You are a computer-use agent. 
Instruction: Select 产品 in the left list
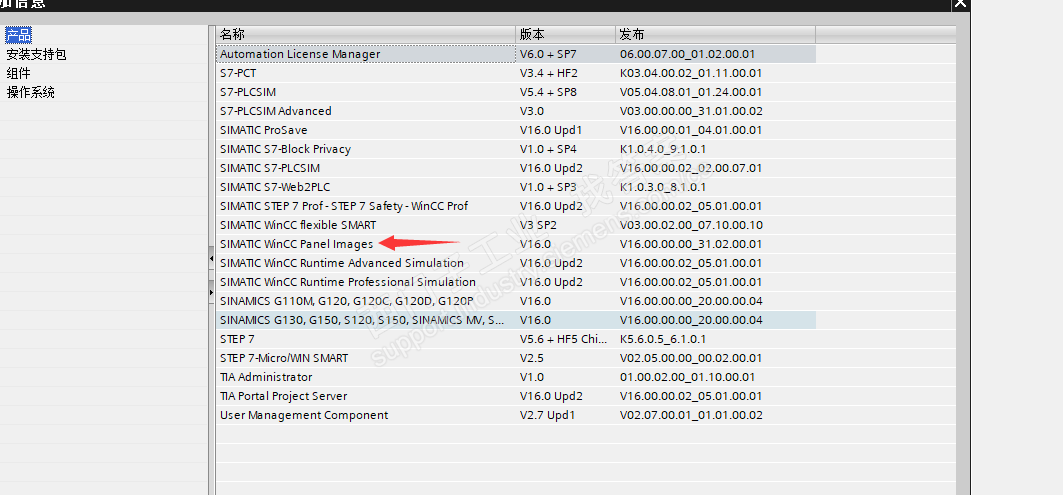[18, 36]
